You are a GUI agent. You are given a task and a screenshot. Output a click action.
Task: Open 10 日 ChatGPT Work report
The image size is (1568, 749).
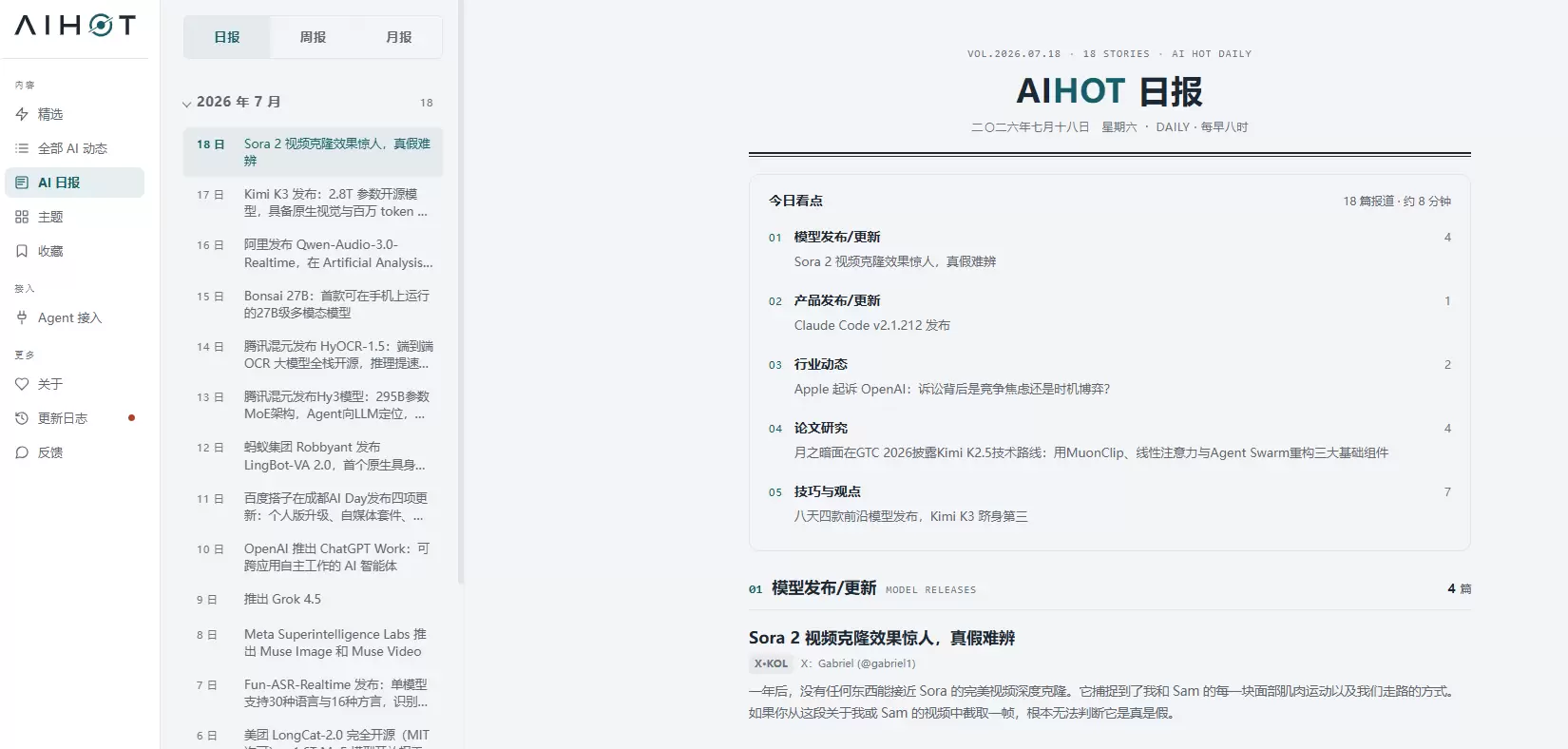pos(313,557)
